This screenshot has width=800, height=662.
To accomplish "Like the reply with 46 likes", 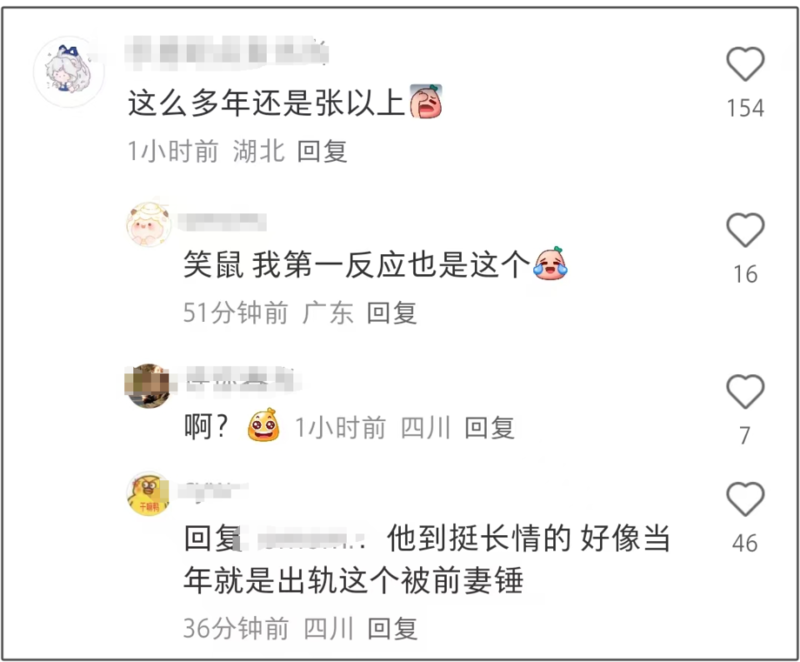I will (x=745, y=498).
